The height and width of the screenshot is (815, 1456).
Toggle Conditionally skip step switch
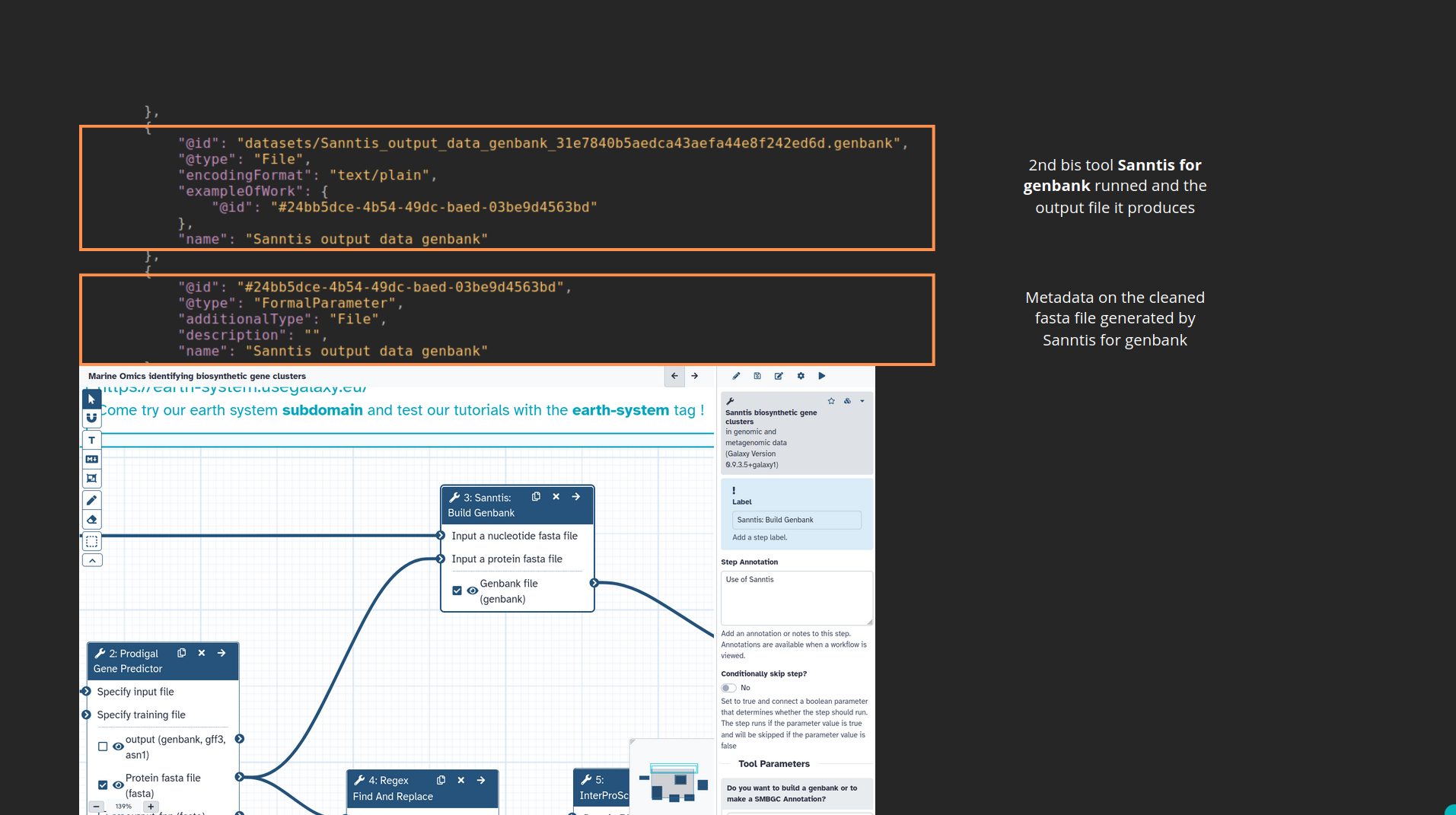click(x=728, y=688)
